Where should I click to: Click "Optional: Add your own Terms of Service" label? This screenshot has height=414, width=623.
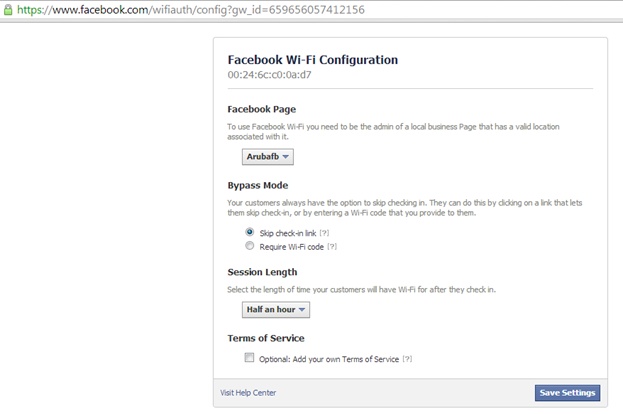pyautogui.click(x=329, y=359)
